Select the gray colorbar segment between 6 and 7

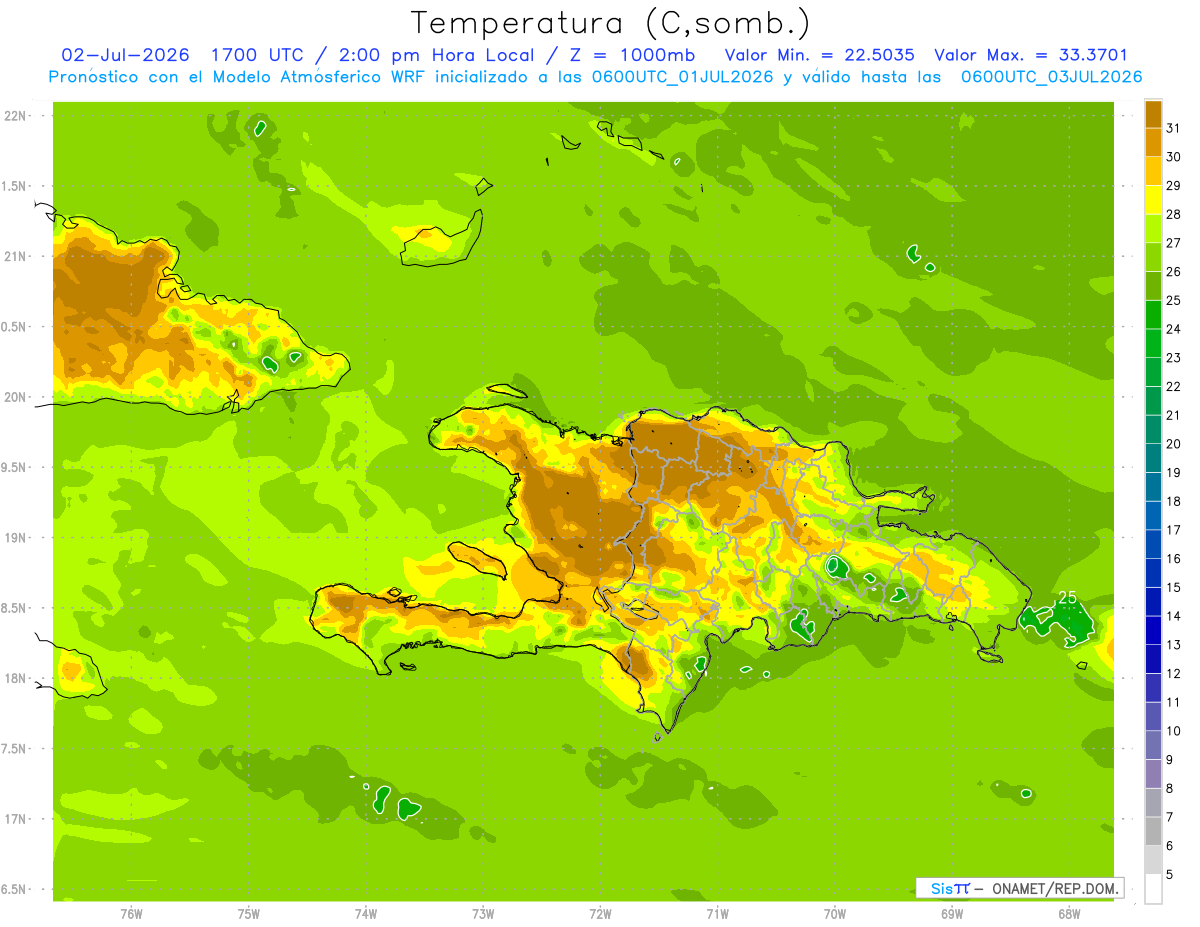[1153, 831]
